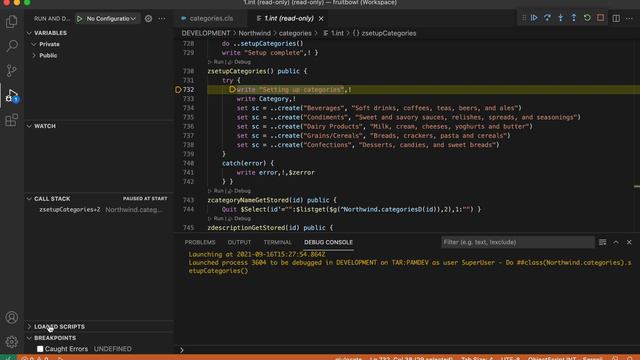Screen dimensions: 640x360
Task: Open the Accounts menu icon
Action: pyautogui.click(x=11, y=317)
